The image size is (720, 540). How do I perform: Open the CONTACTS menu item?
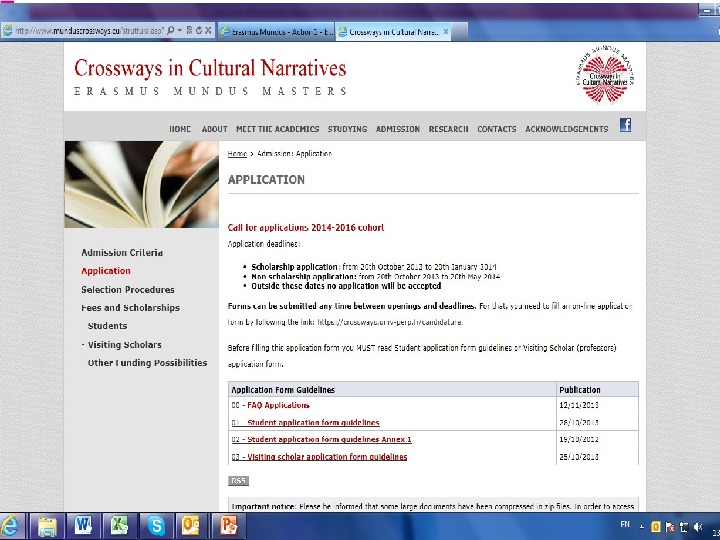pyautogui.click(x=497, y=129)
